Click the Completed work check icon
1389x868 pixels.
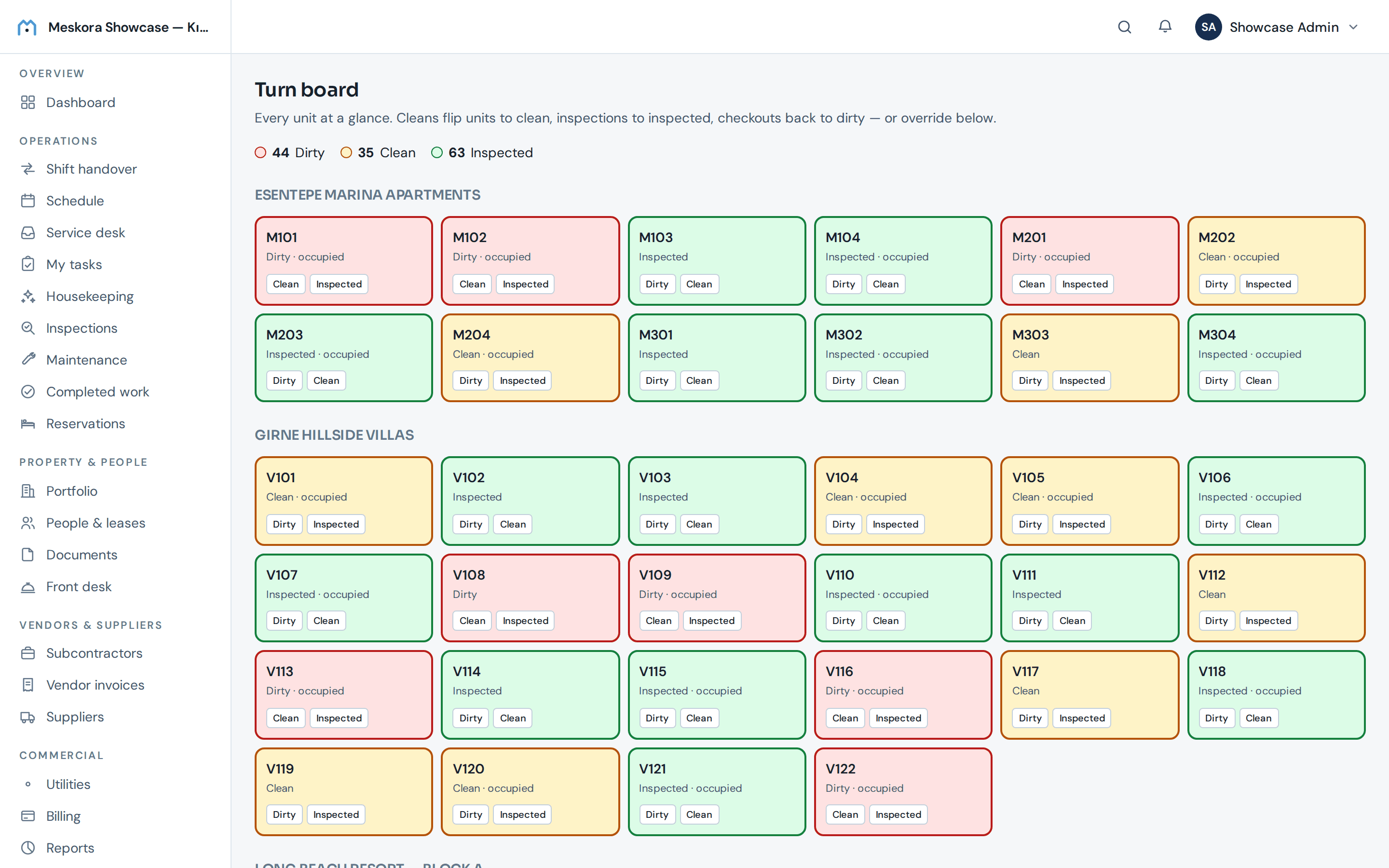point(27,392)
